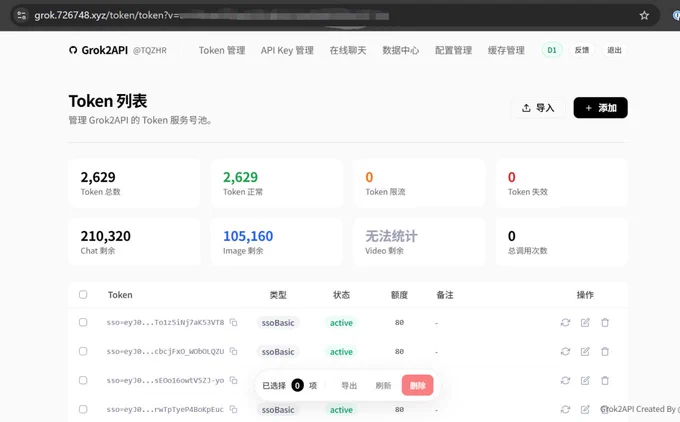Delete the token ending in LQZU
This screenshot has height=422, width=680.
pyautogui.click(x=605, y=351)
